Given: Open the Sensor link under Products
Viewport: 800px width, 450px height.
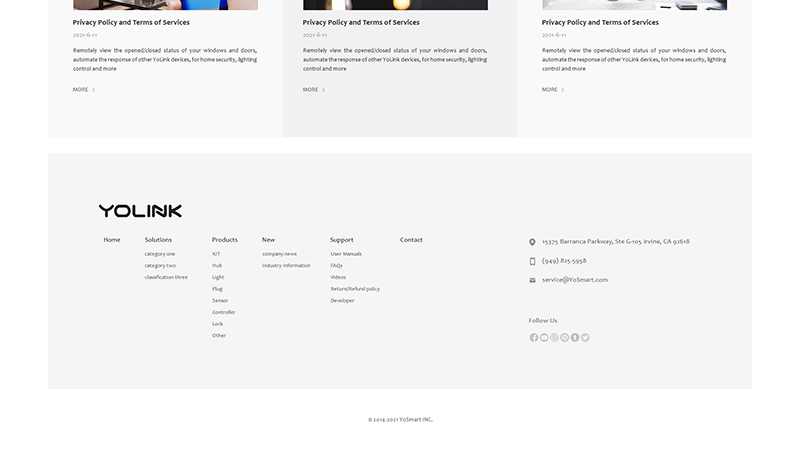Looking at the screenshot, I should pyautogui.click(x=220, y=301).
